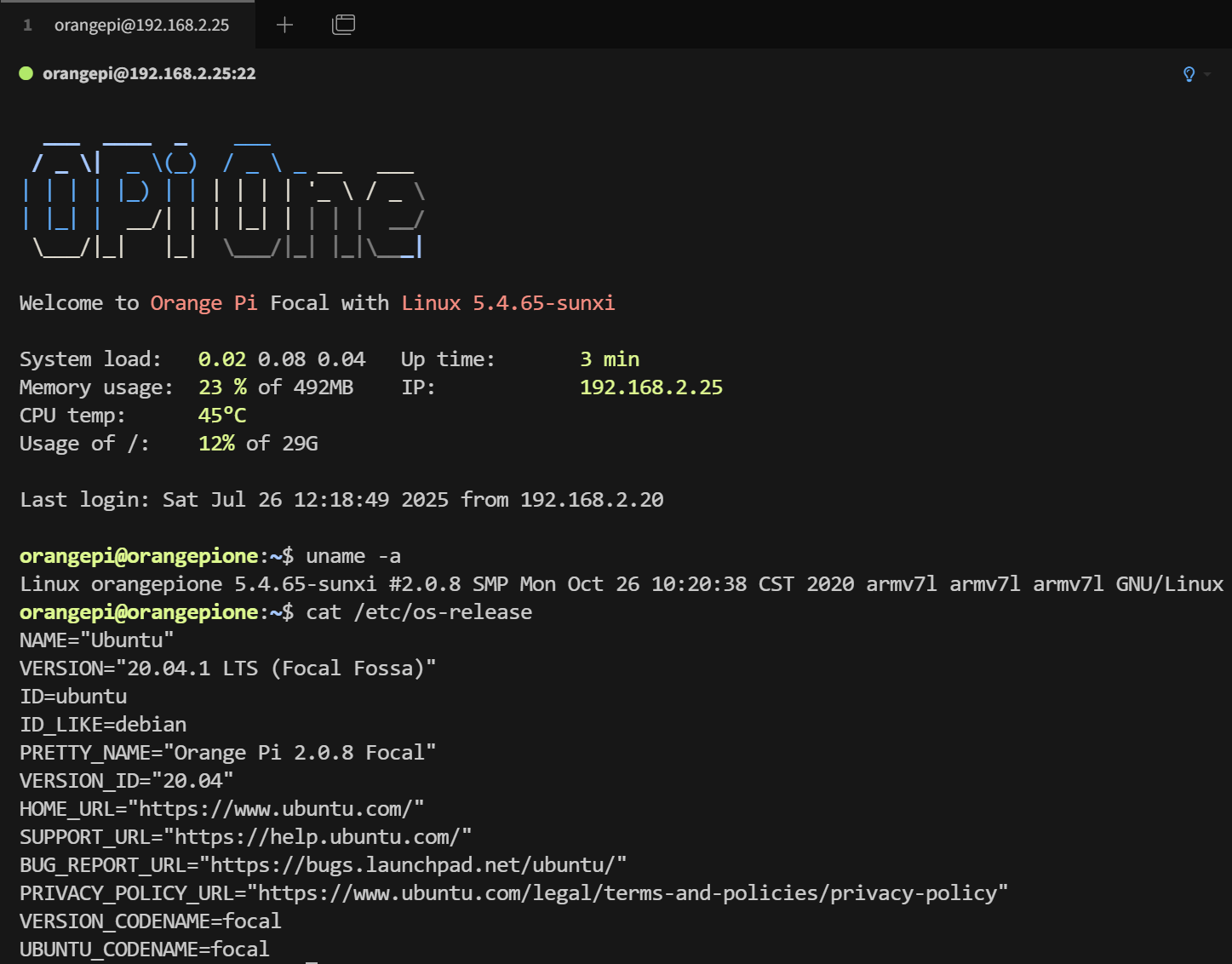Viewport: 1232px width, 964px height.
Task: Click the prompt before 'uname -a'
Action: coord(157,556)
